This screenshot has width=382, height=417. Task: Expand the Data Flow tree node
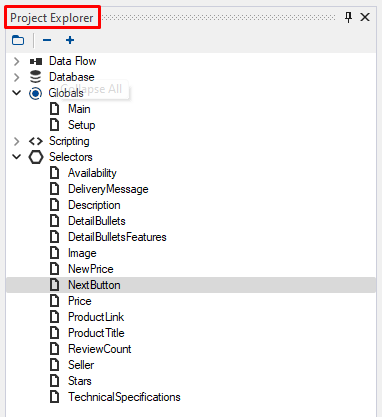coord(16,61)
